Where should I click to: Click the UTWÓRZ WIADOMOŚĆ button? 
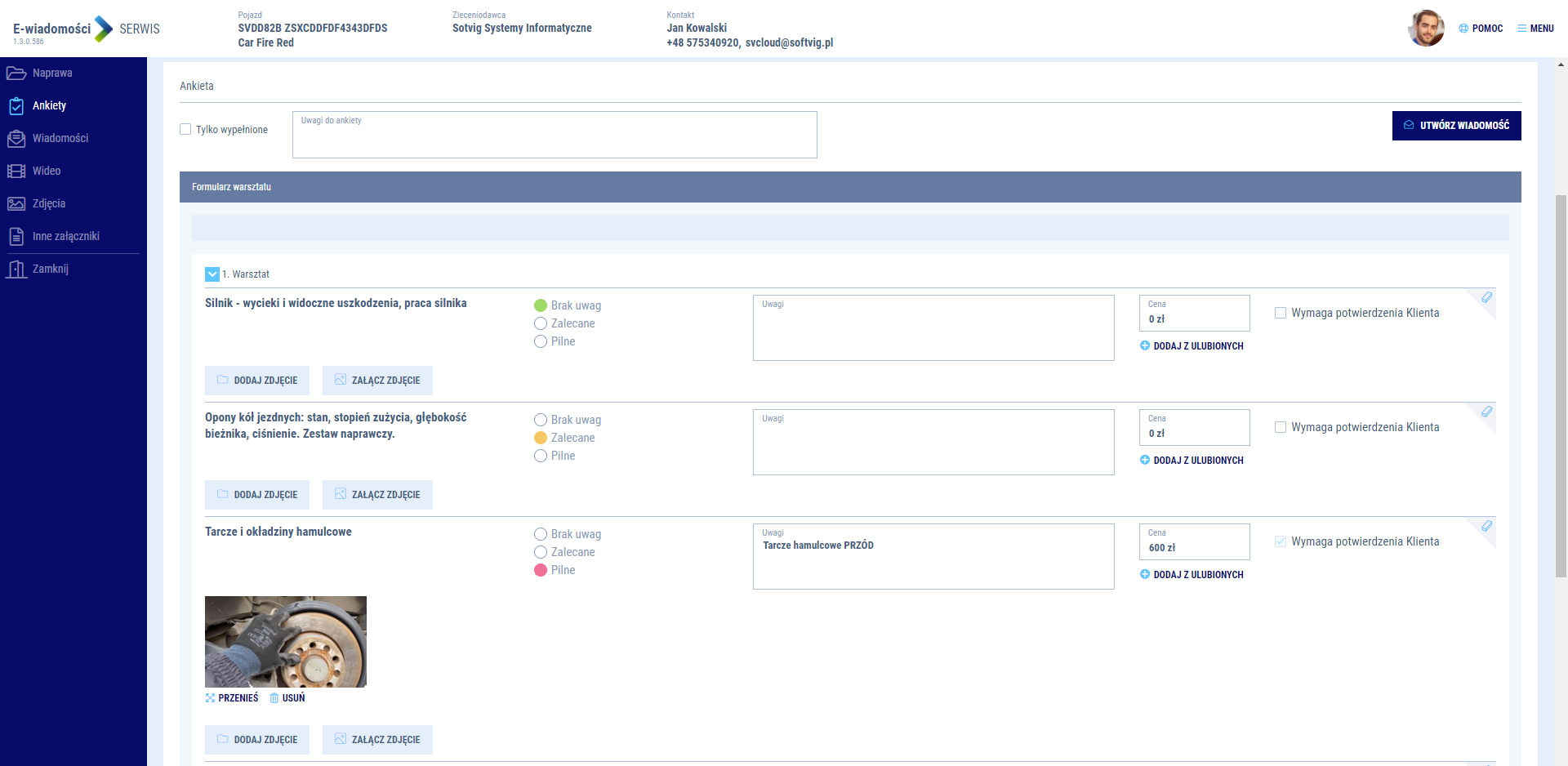(1456, 126)
